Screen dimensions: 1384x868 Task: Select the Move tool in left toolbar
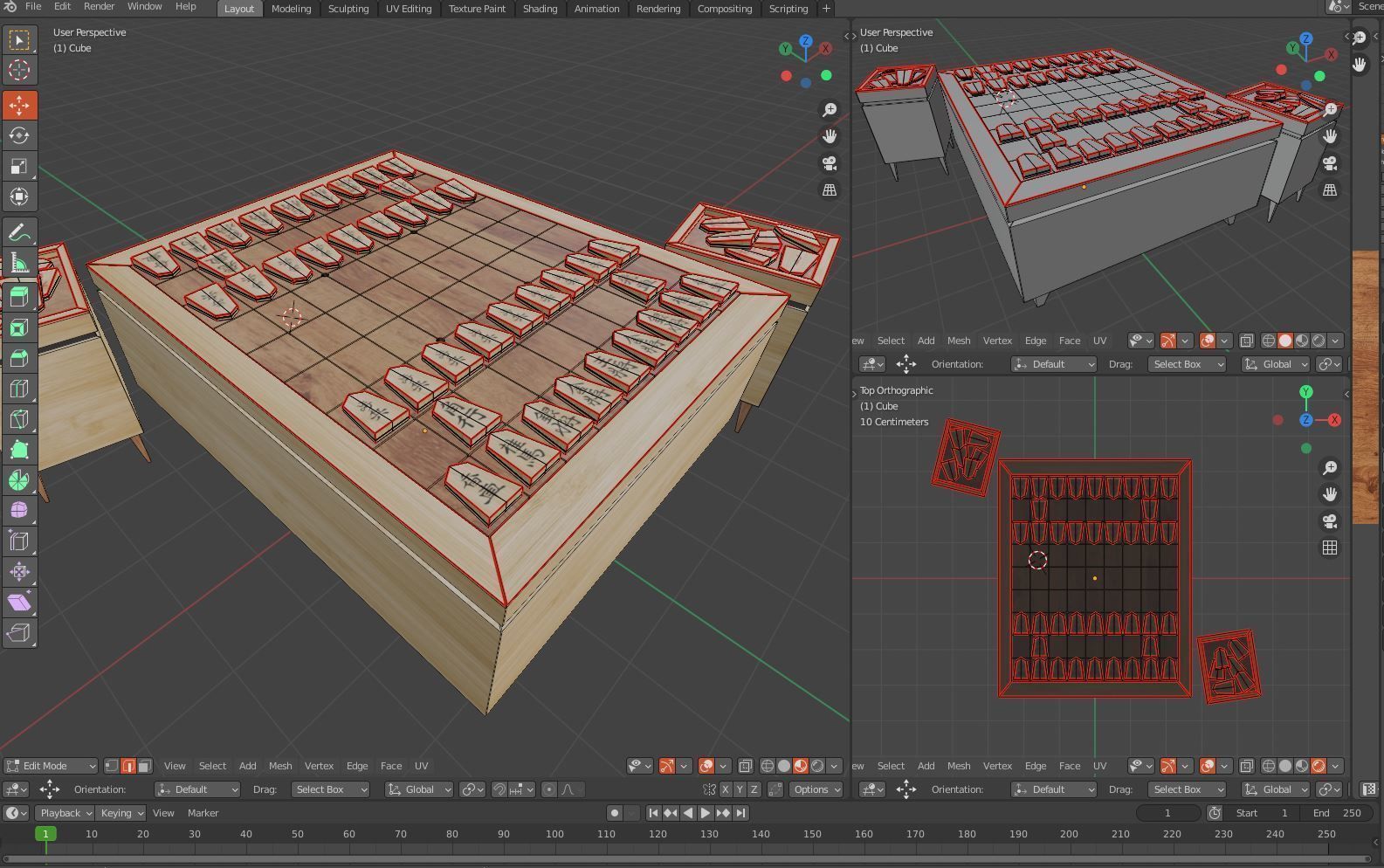(x=19, y=105)
